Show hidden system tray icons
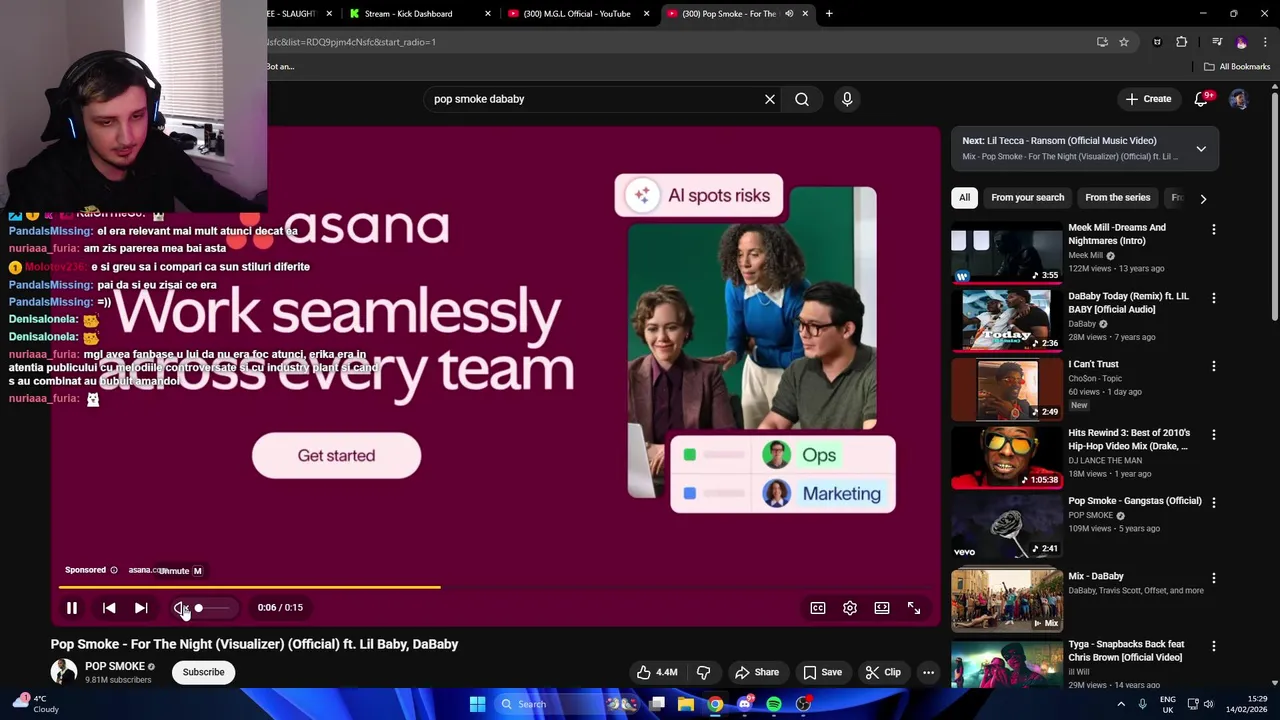 (1121, 704)
